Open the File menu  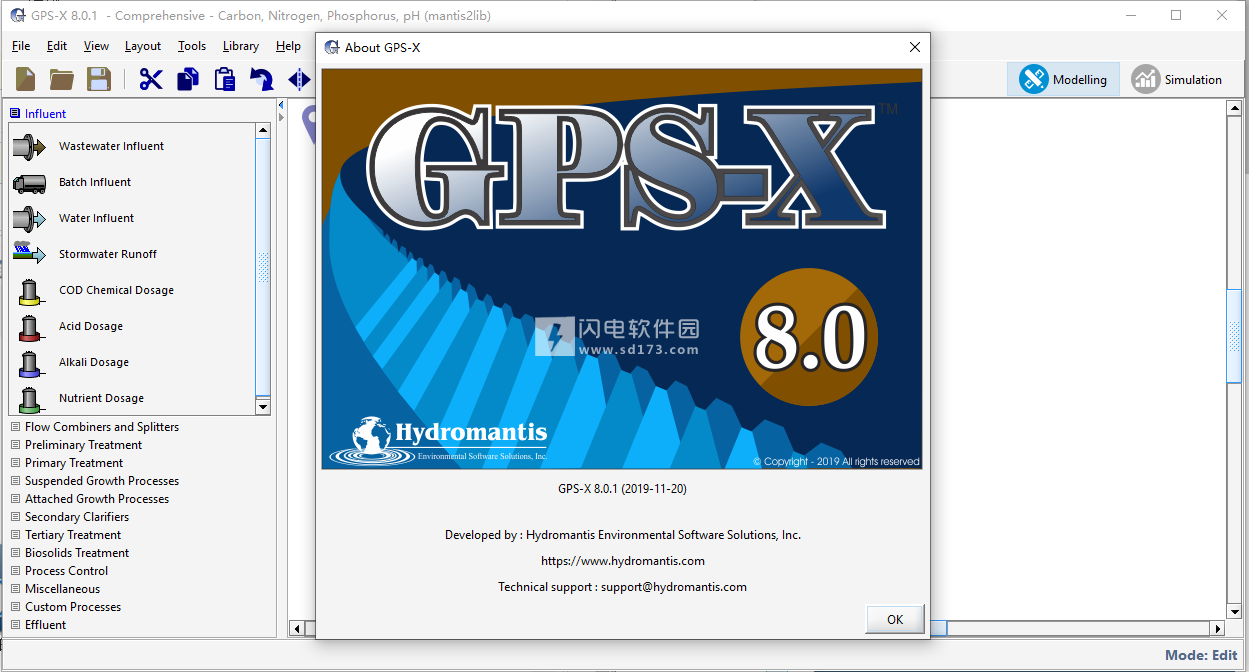click(21, 46)
